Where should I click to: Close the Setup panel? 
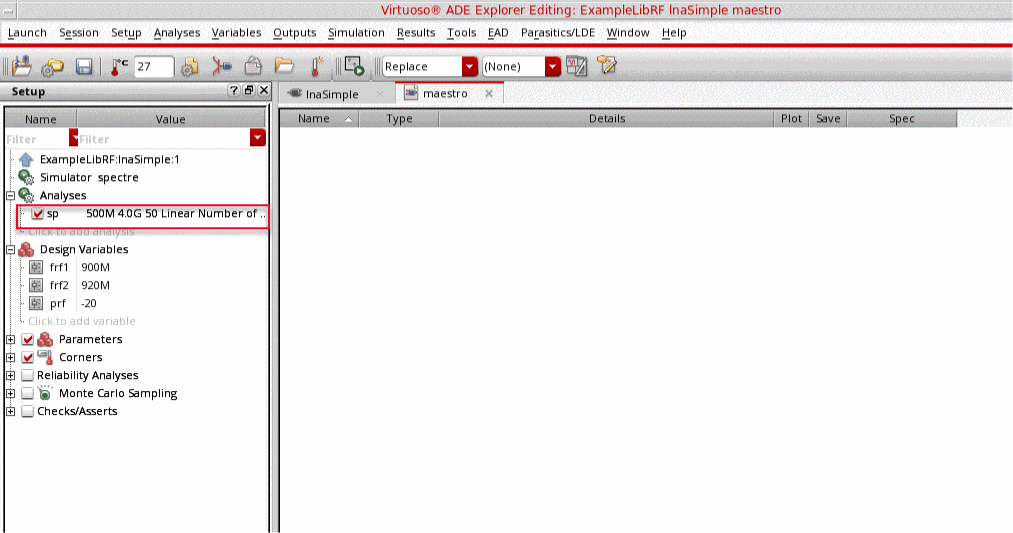[x=264, y=90]
